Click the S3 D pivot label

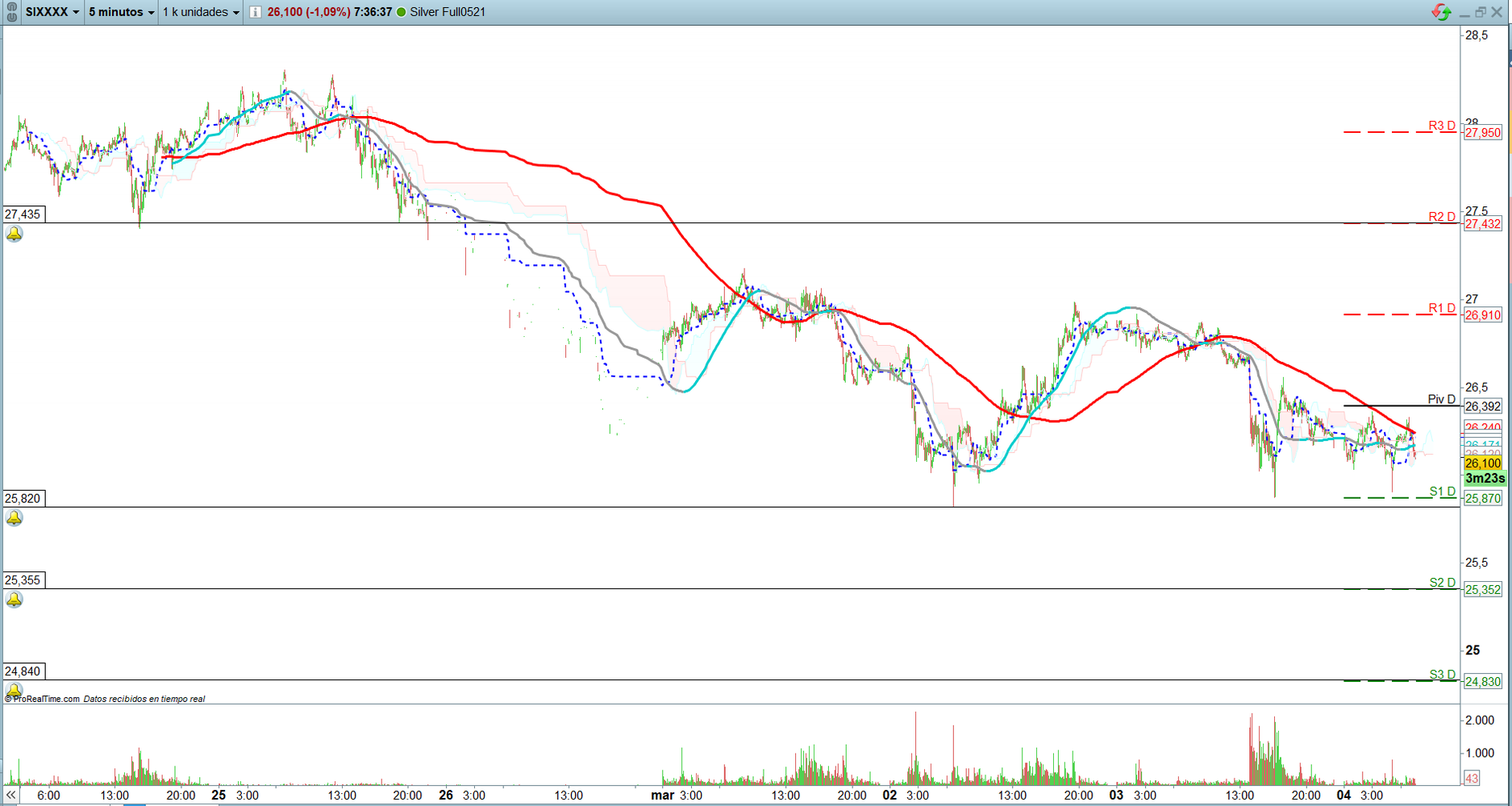(1443, 674)
